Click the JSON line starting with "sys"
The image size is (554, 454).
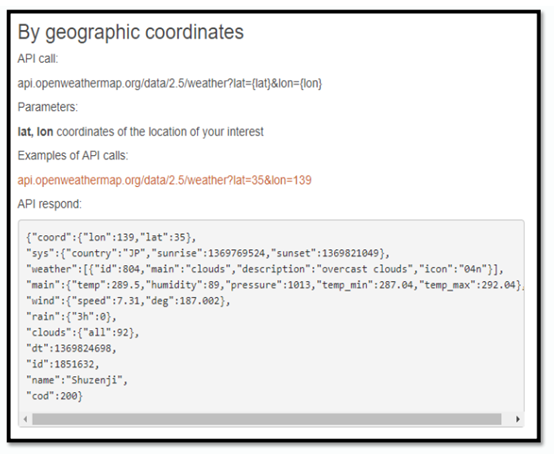(x=208, y=253)
